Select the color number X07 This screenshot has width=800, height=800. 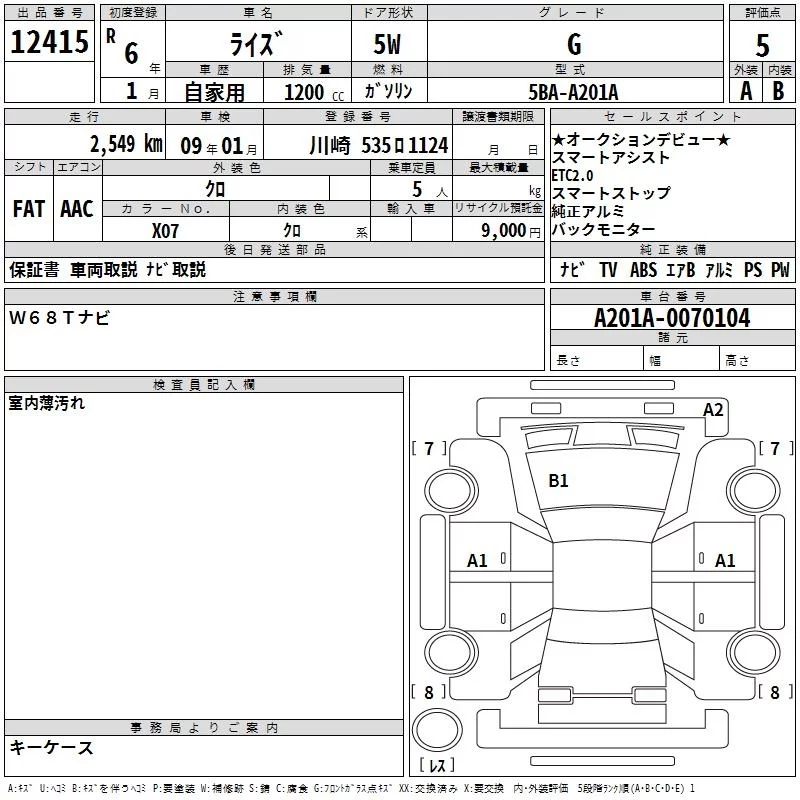(165, 230)
